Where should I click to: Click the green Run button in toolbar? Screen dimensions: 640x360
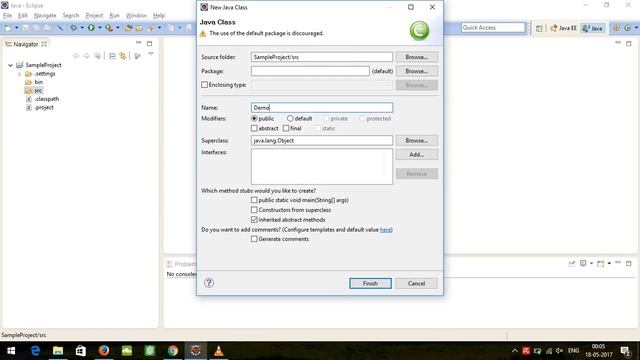(91, 28)
